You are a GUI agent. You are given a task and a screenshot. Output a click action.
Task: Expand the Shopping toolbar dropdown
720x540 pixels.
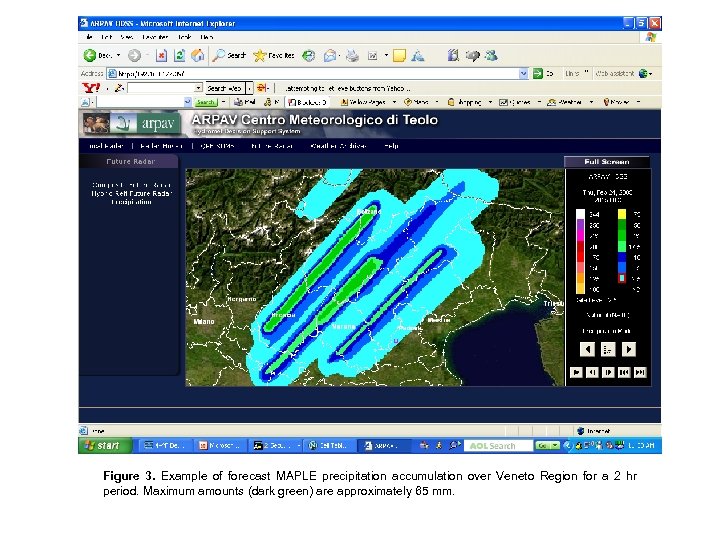point(490,102)
